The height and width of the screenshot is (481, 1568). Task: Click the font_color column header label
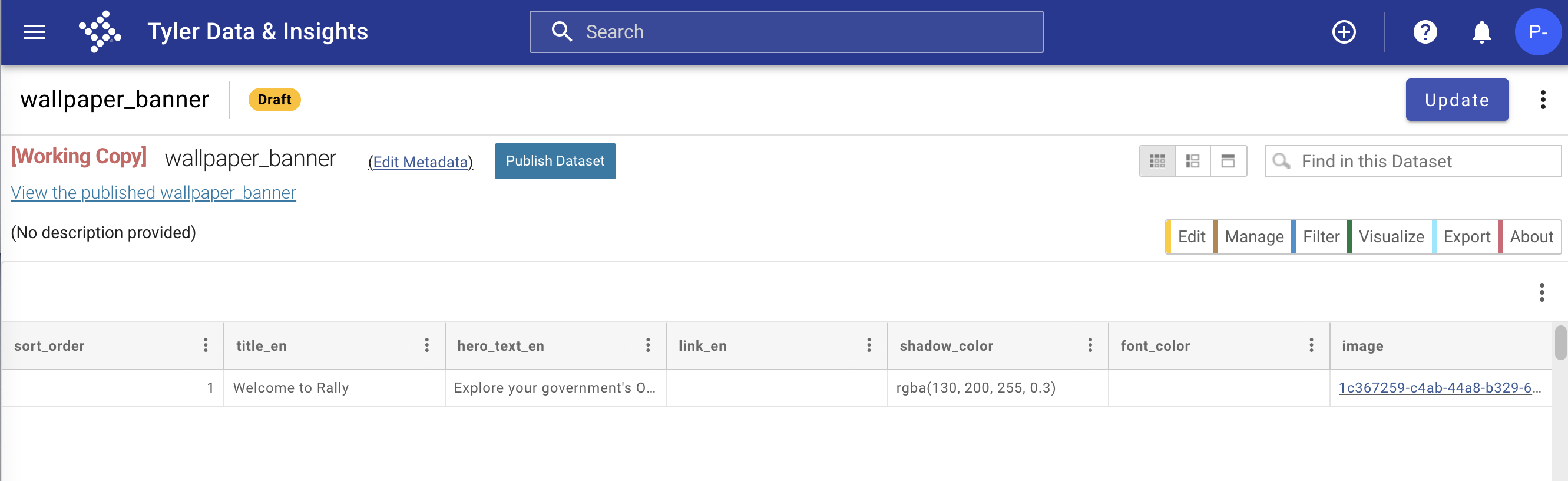coord(1155,346)
